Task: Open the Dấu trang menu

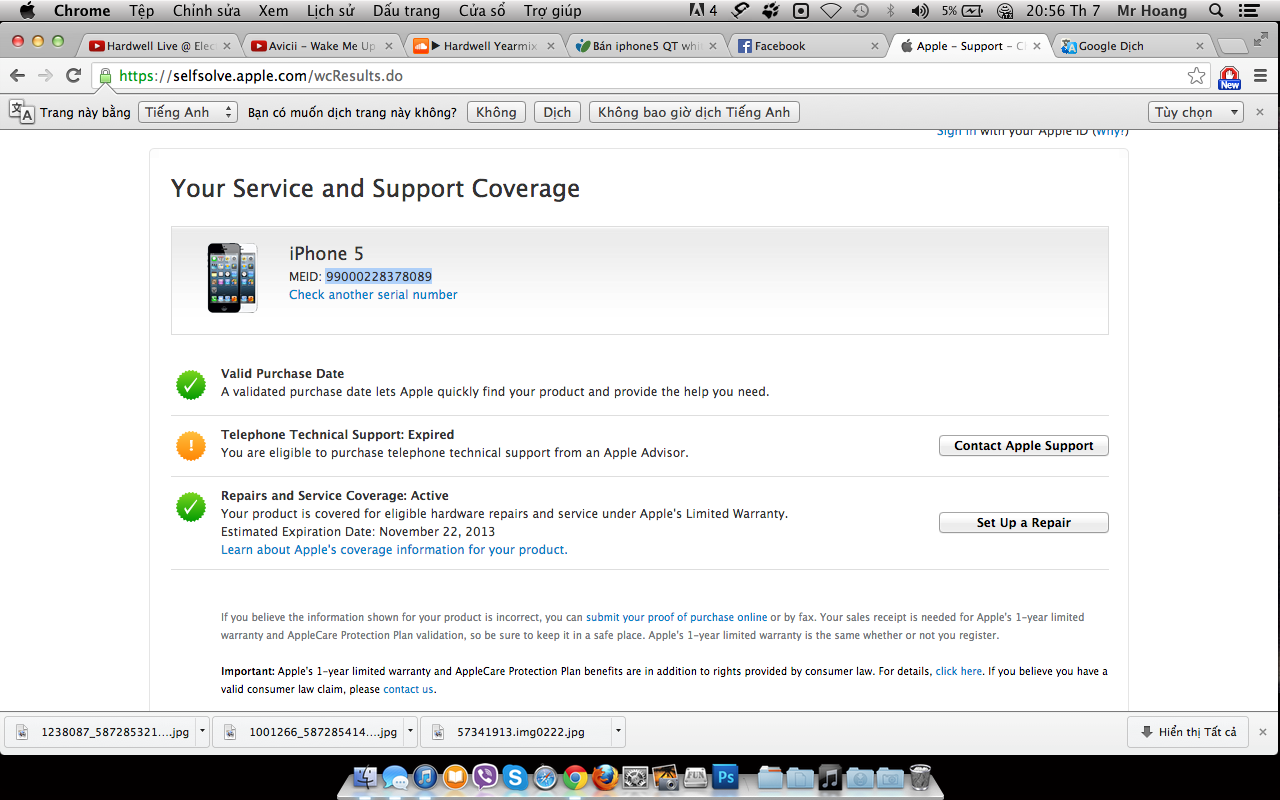Action: click(406, 11)
